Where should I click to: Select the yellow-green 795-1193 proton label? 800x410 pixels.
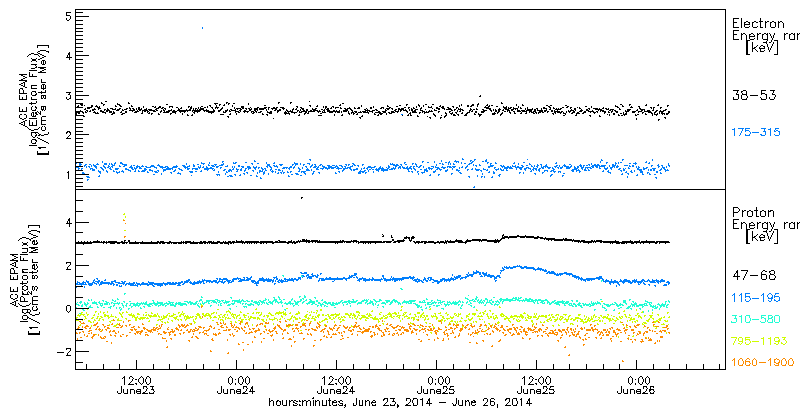[x=759, y=341]
